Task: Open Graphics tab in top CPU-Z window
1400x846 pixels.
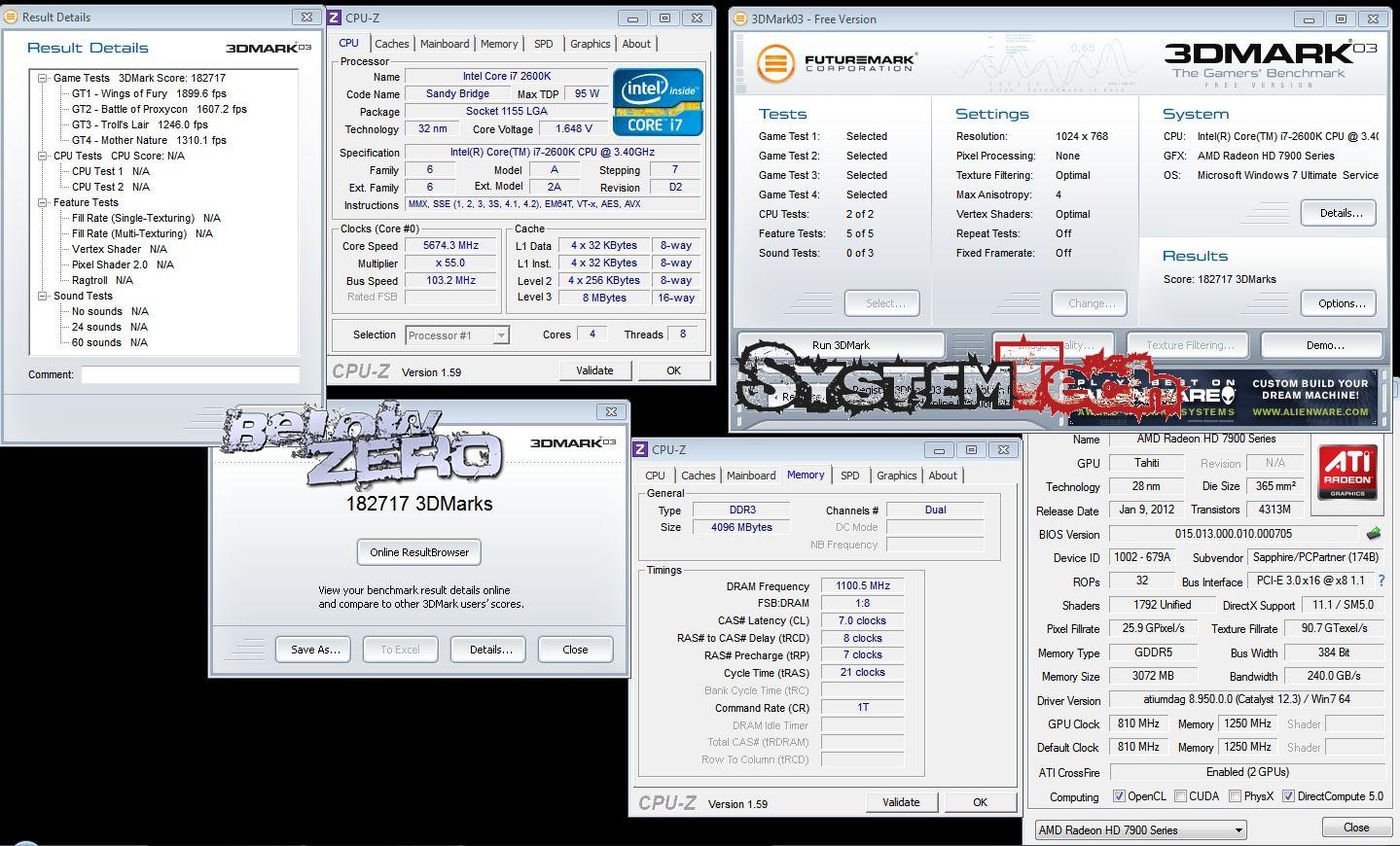Action: 591,44
